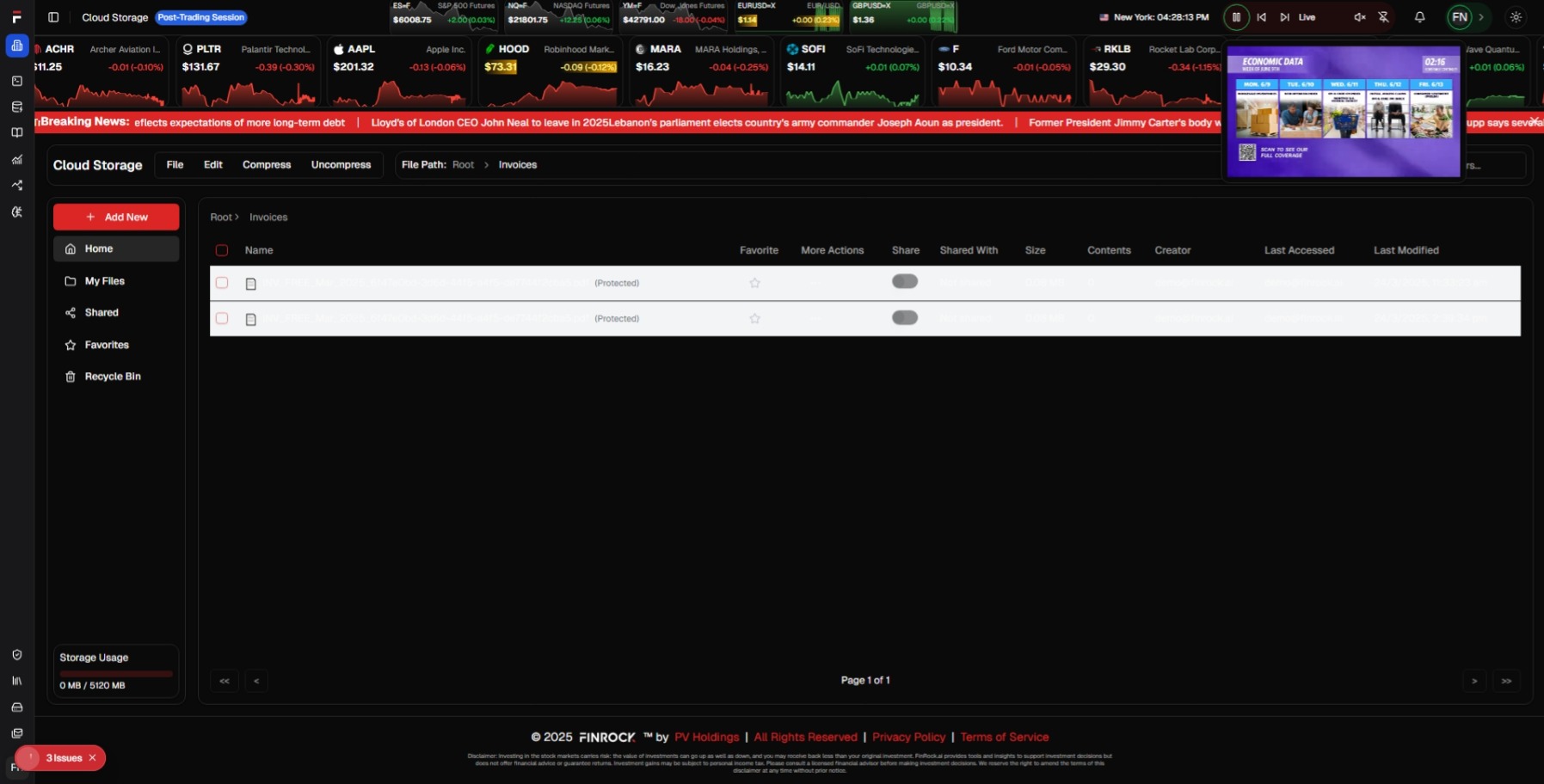Click the muted speaker icon
Image resolution: width=1544 pixels, height=784 pixels.
pos(1360,17)
